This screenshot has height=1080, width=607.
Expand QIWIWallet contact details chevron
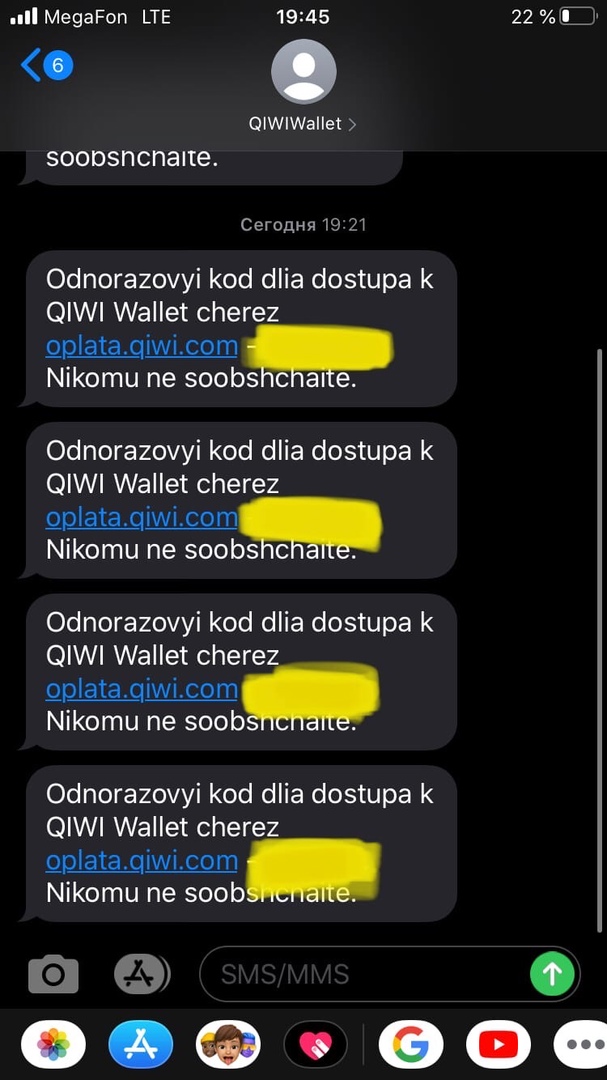coord(352,125)
